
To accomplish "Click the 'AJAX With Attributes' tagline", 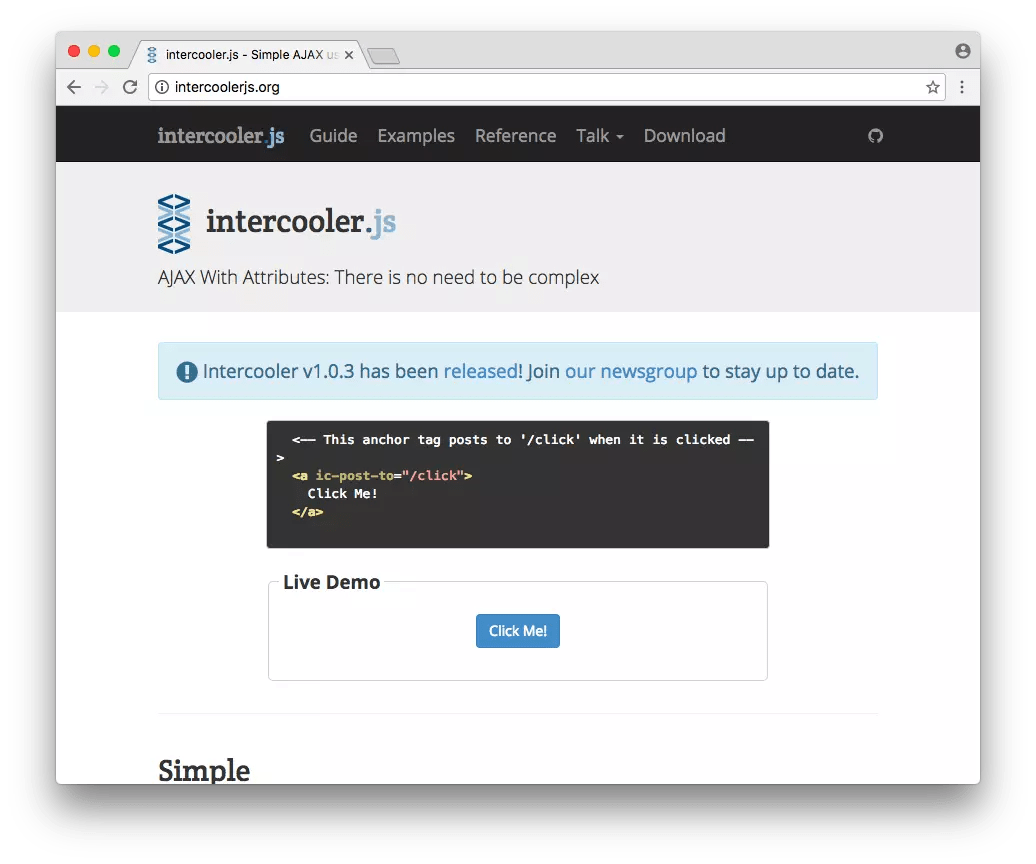I will pyautogui.click(x=379, y=277).
